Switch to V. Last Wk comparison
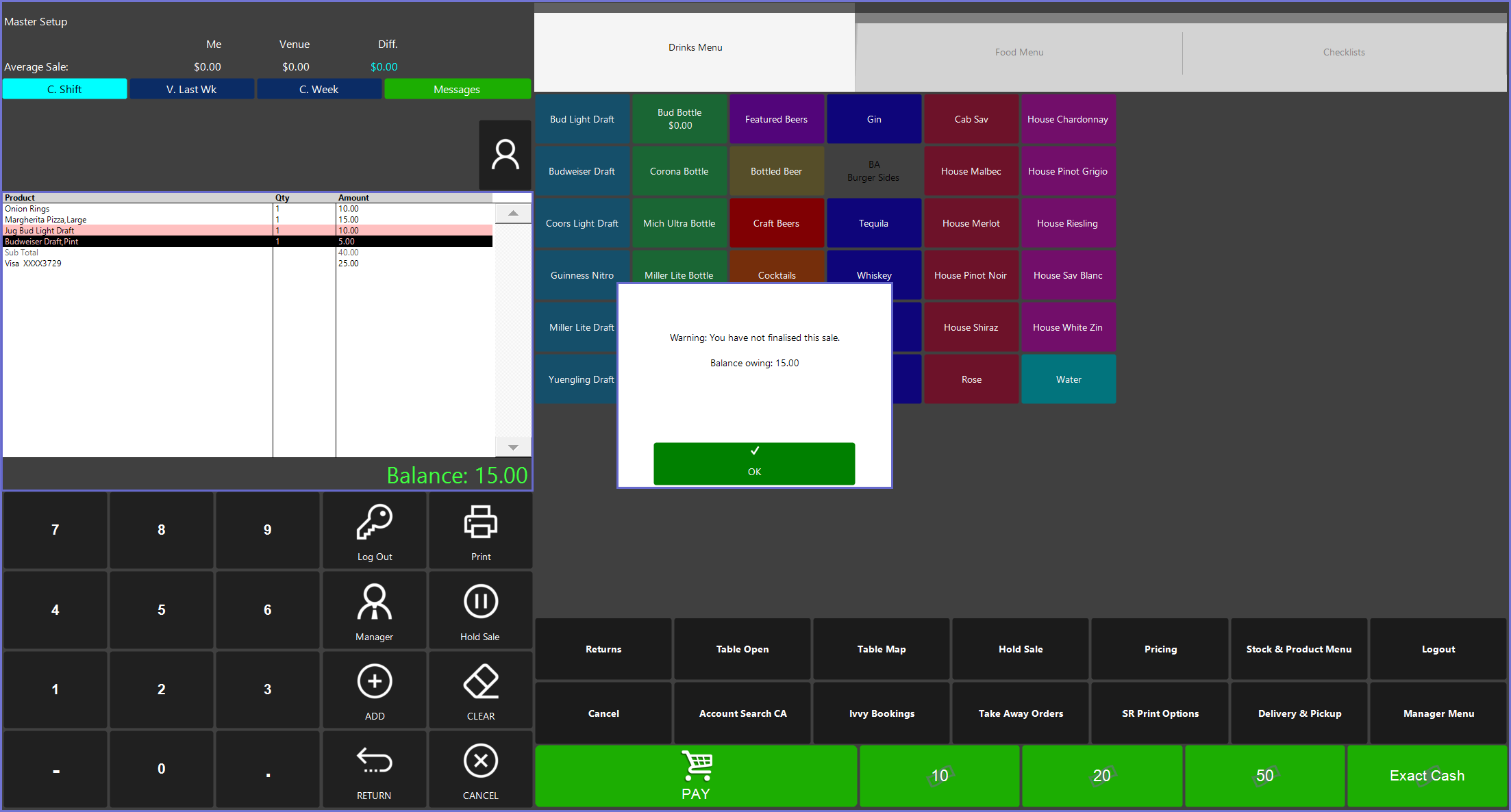The width and height of the screenshot is (1511, 812). [x=192, y=89]
